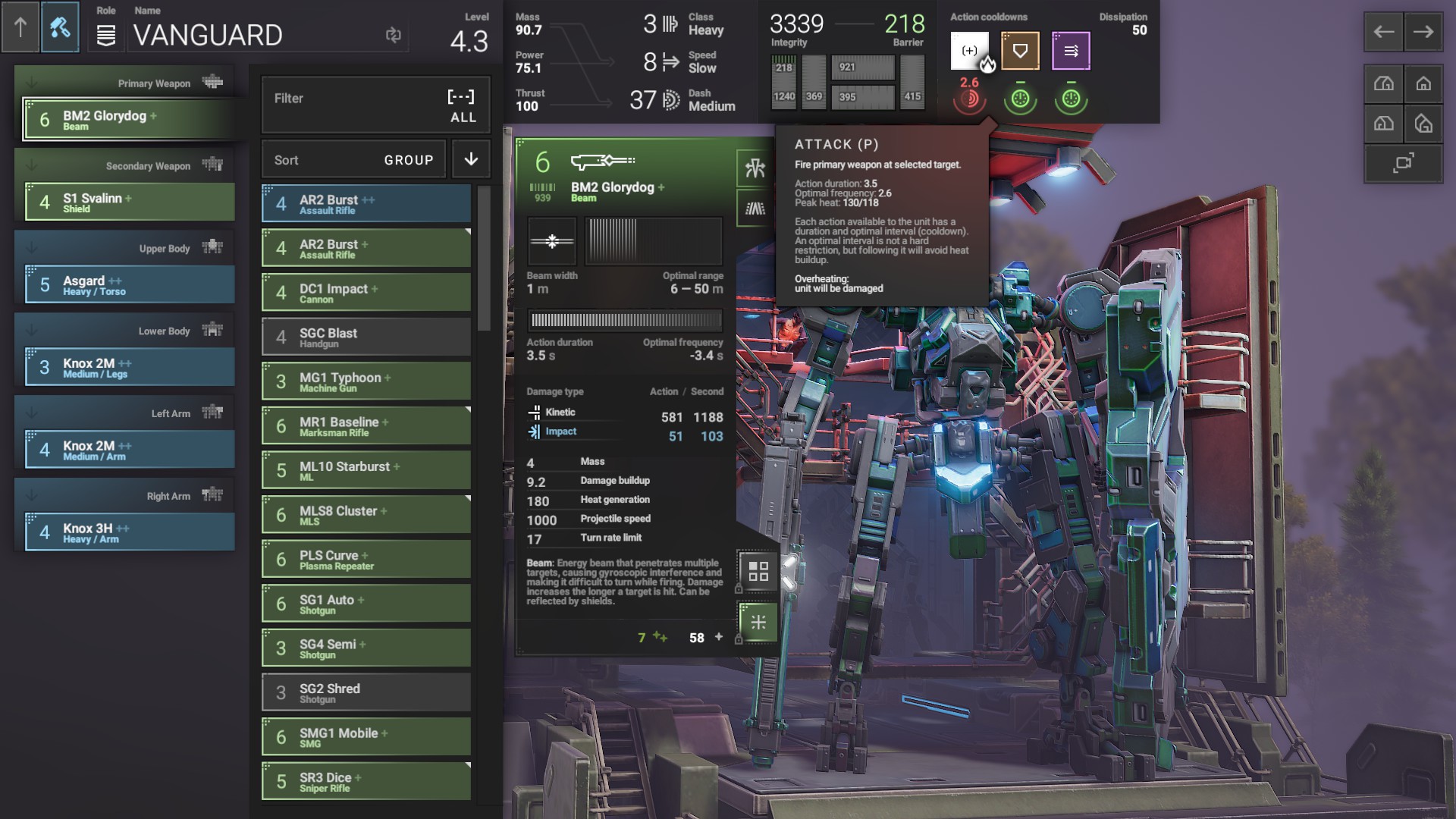1456x819 pixels.
Task: Open the Sort GROUP dropdown
Action: click(353, 160)
